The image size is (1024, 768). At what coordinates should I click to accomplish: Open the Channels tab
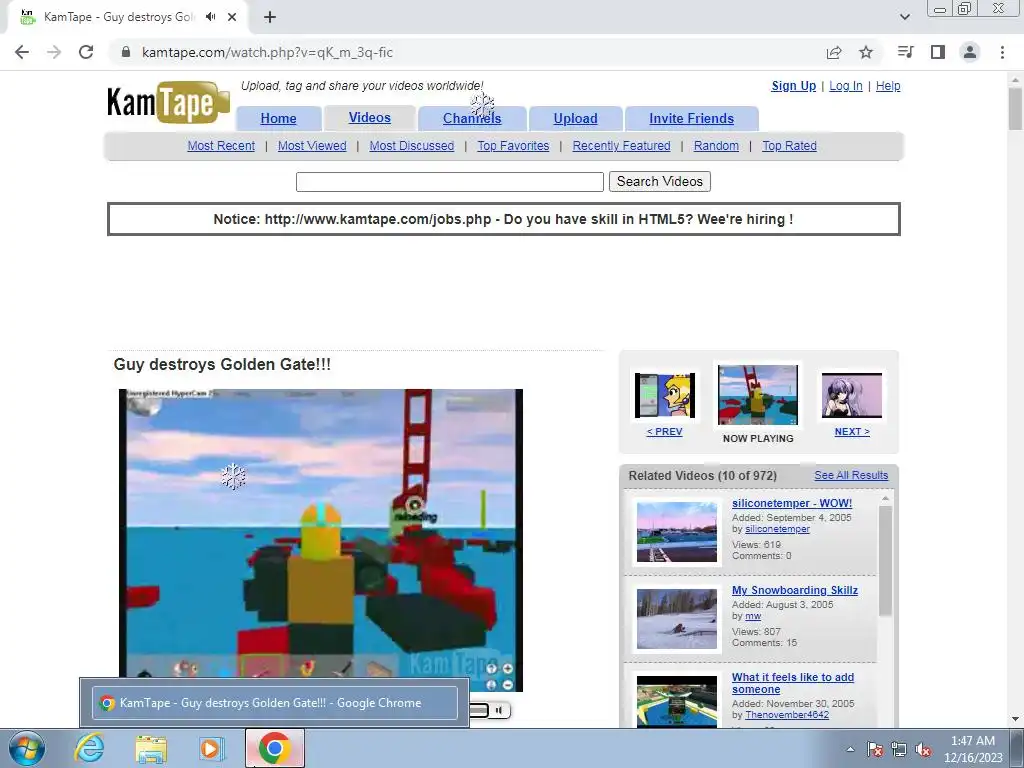click(x=472, y=118)
